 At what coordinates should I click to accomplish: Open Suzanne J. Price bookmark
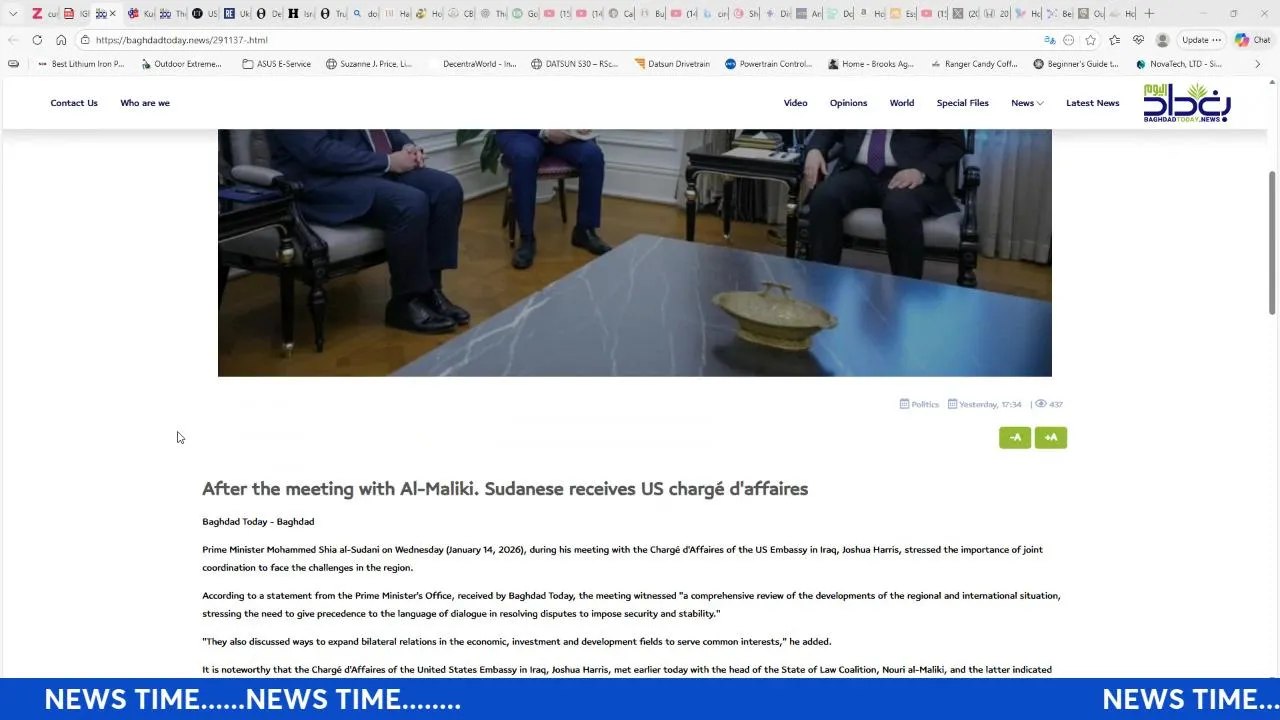(x=369, y=64)
